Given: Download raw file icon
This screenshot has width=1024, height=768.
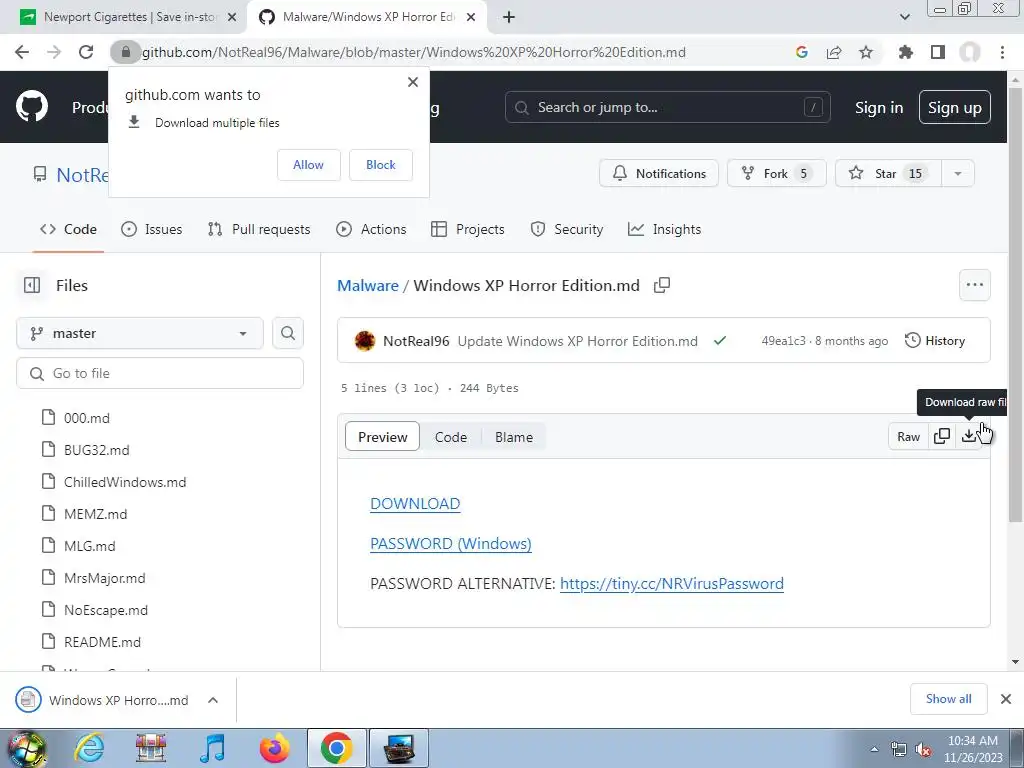Looking at the screenshot, I should 970,436.
